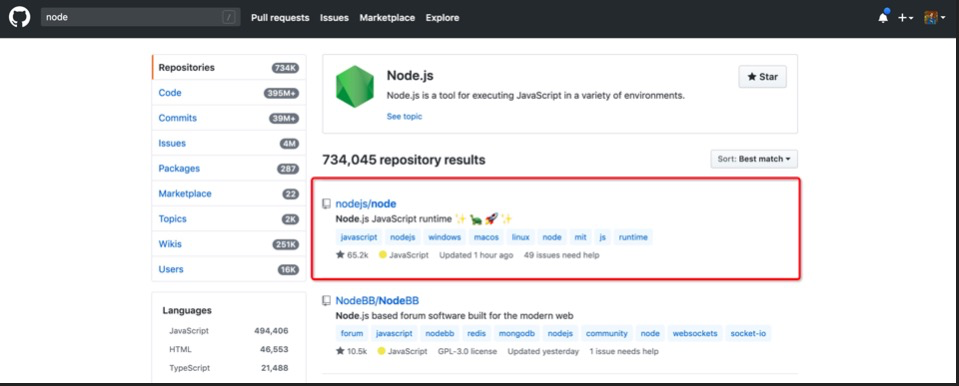Click the javascript tag under nodejs/node
Image resolution: width=959 pixels, height=386 pixels.
[x=359, y=237]
